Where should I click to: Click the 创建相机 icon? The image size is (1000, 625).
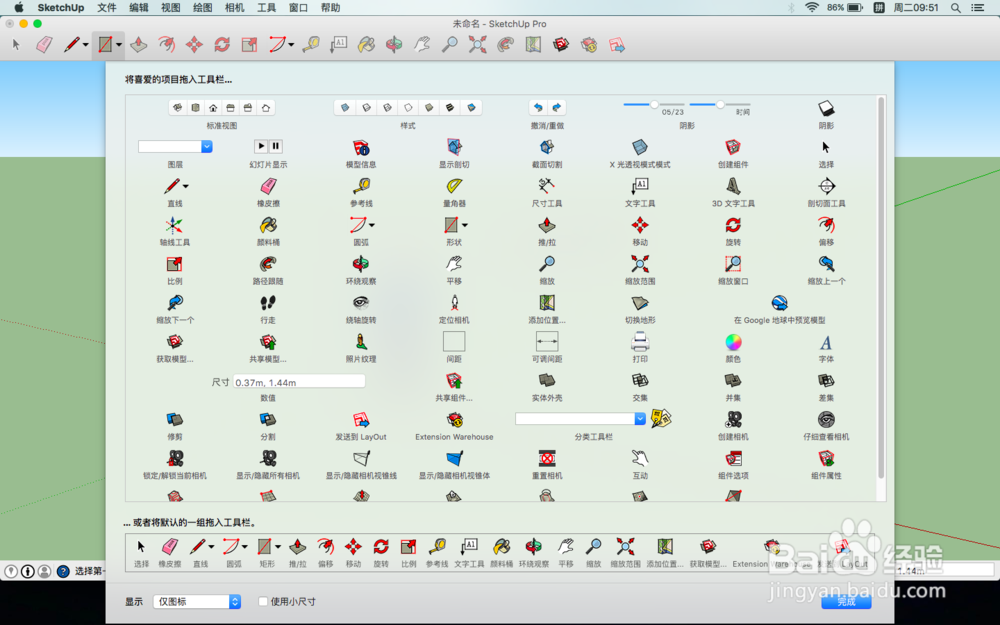[x=733, y=420]
